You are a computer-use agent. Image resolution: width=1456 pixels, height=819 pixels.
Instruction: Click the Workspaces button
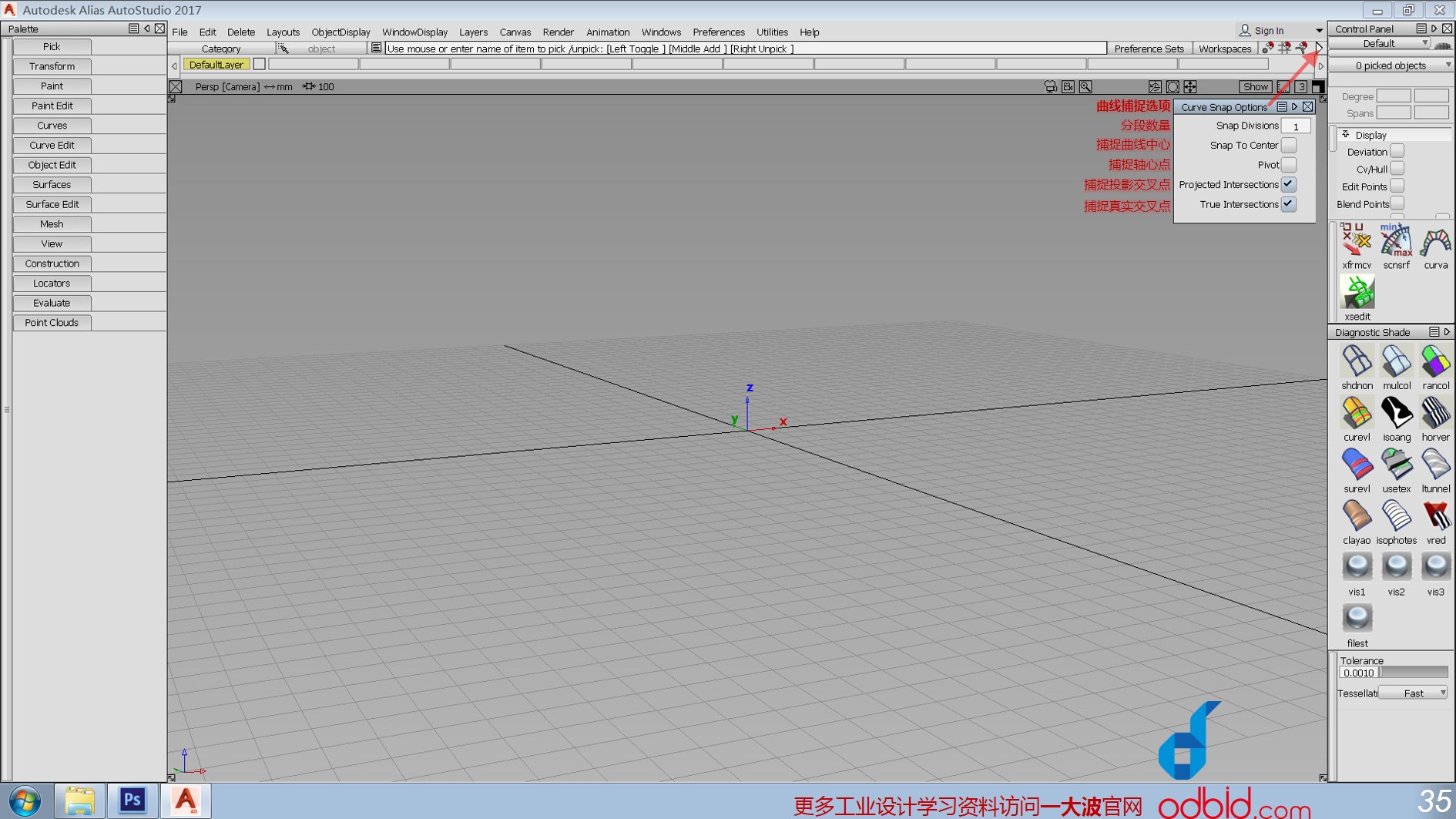tap(1225, 49)
